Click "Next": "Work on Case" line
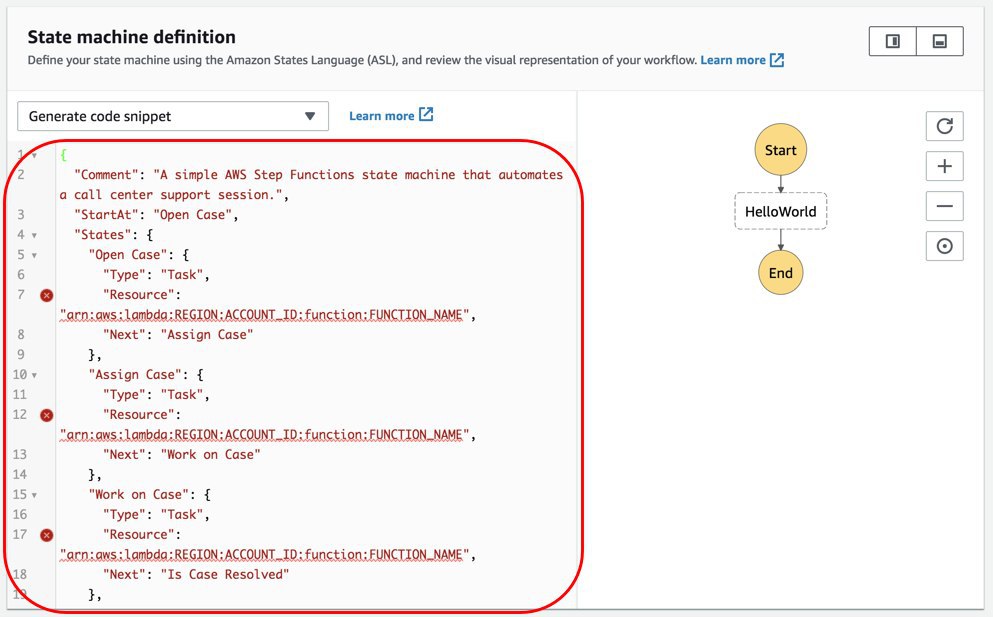The height and width of the screenshot is (617, 993). pyautogui.click(x=182, y=455)
